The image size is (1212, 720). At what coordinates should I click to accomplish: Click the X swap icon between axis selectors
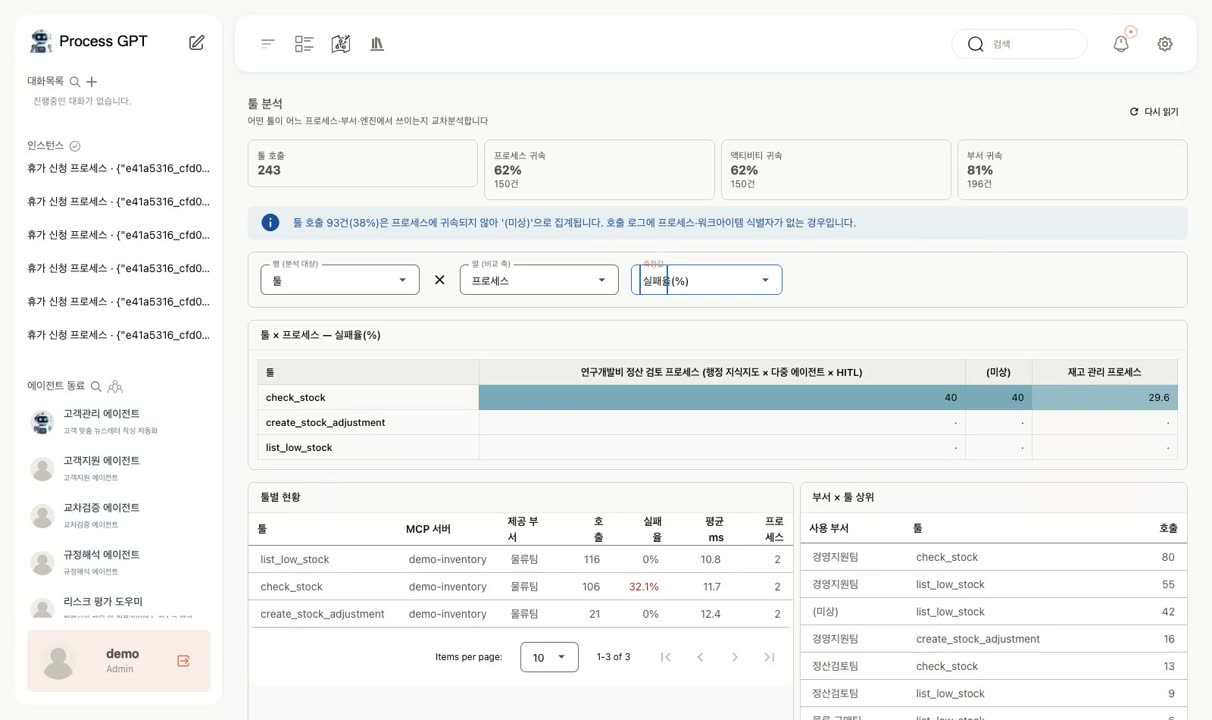coord(439,280)
